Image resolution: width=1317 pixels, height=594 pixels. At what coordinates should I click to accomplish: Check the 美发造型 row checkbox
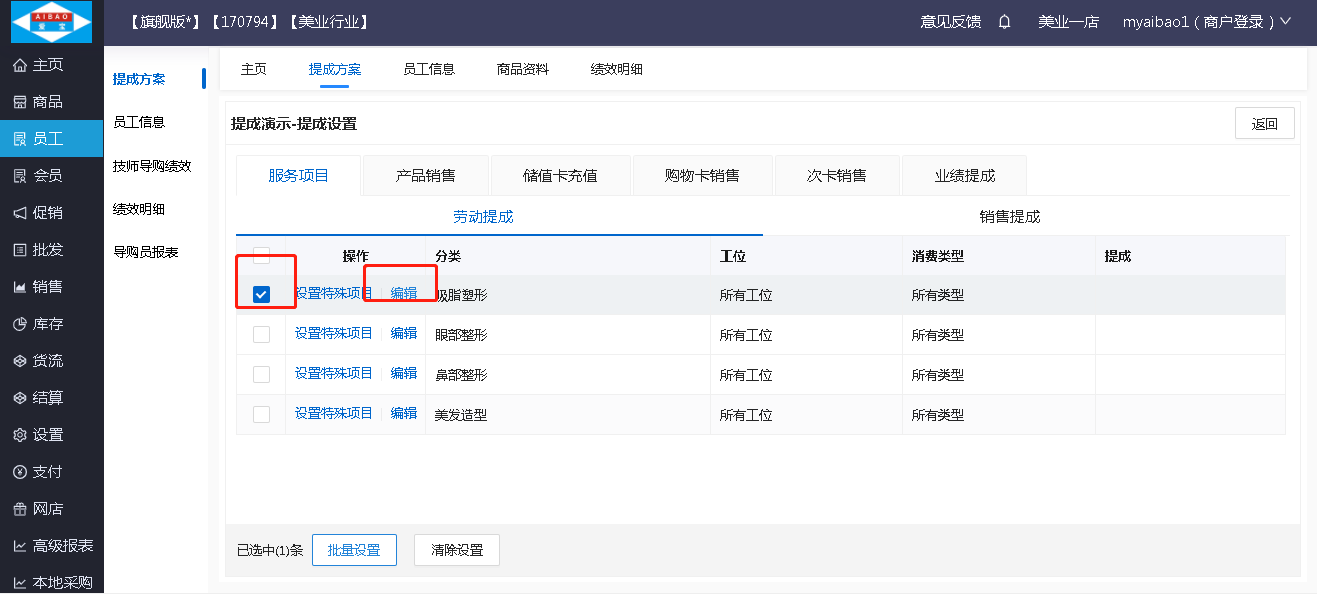coord(261,414)
